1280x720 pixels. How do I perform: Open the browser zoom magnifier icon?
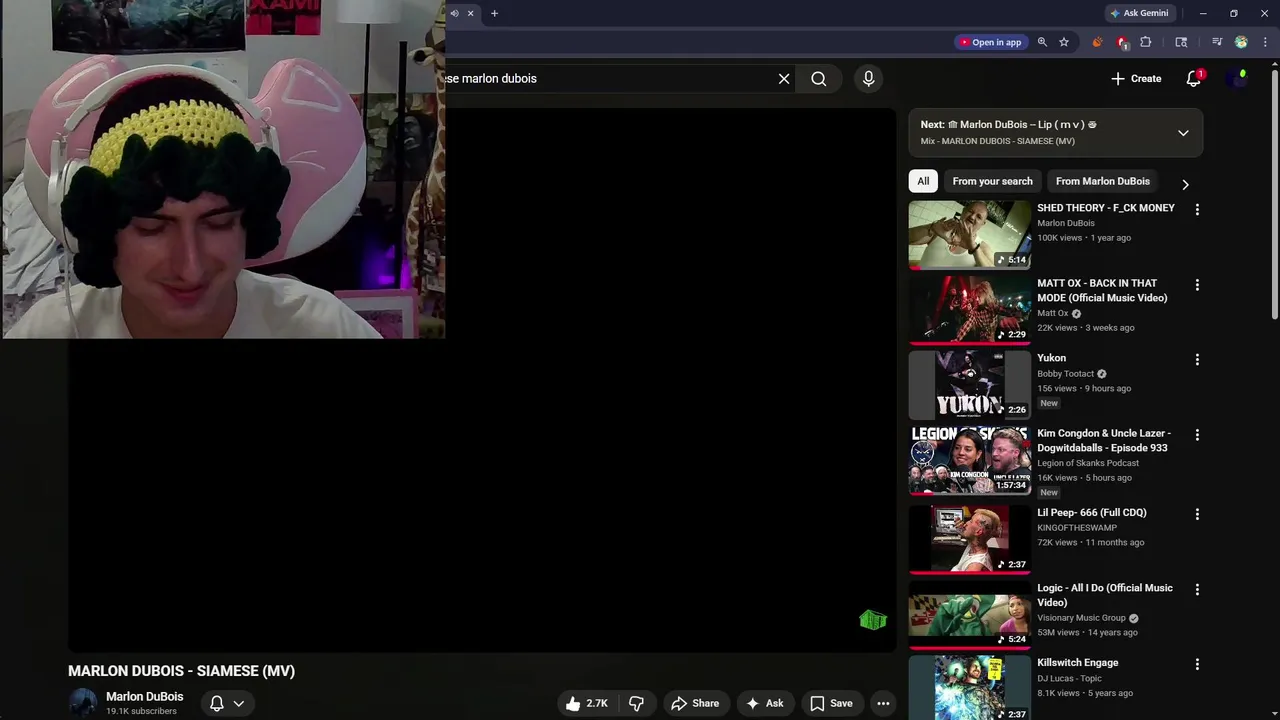pos(1042,42)
